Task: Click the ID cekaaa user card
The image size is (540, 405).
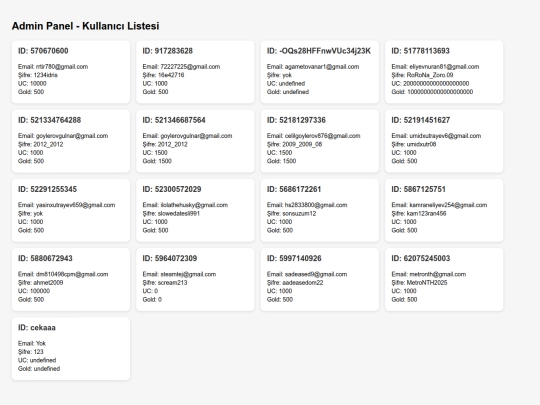Action: coord(71,349)
